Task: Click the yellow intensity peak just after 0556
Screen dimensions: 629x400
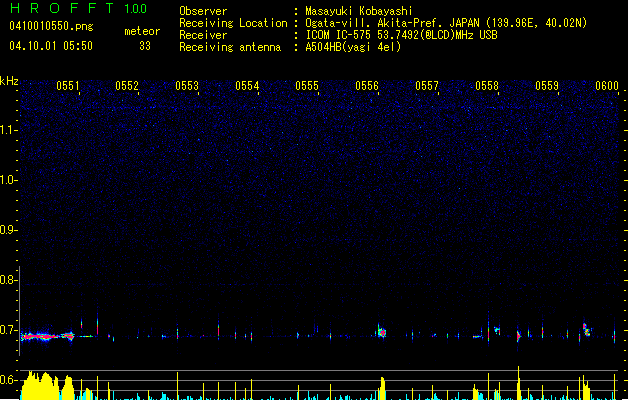Action: tap(382, 388)
